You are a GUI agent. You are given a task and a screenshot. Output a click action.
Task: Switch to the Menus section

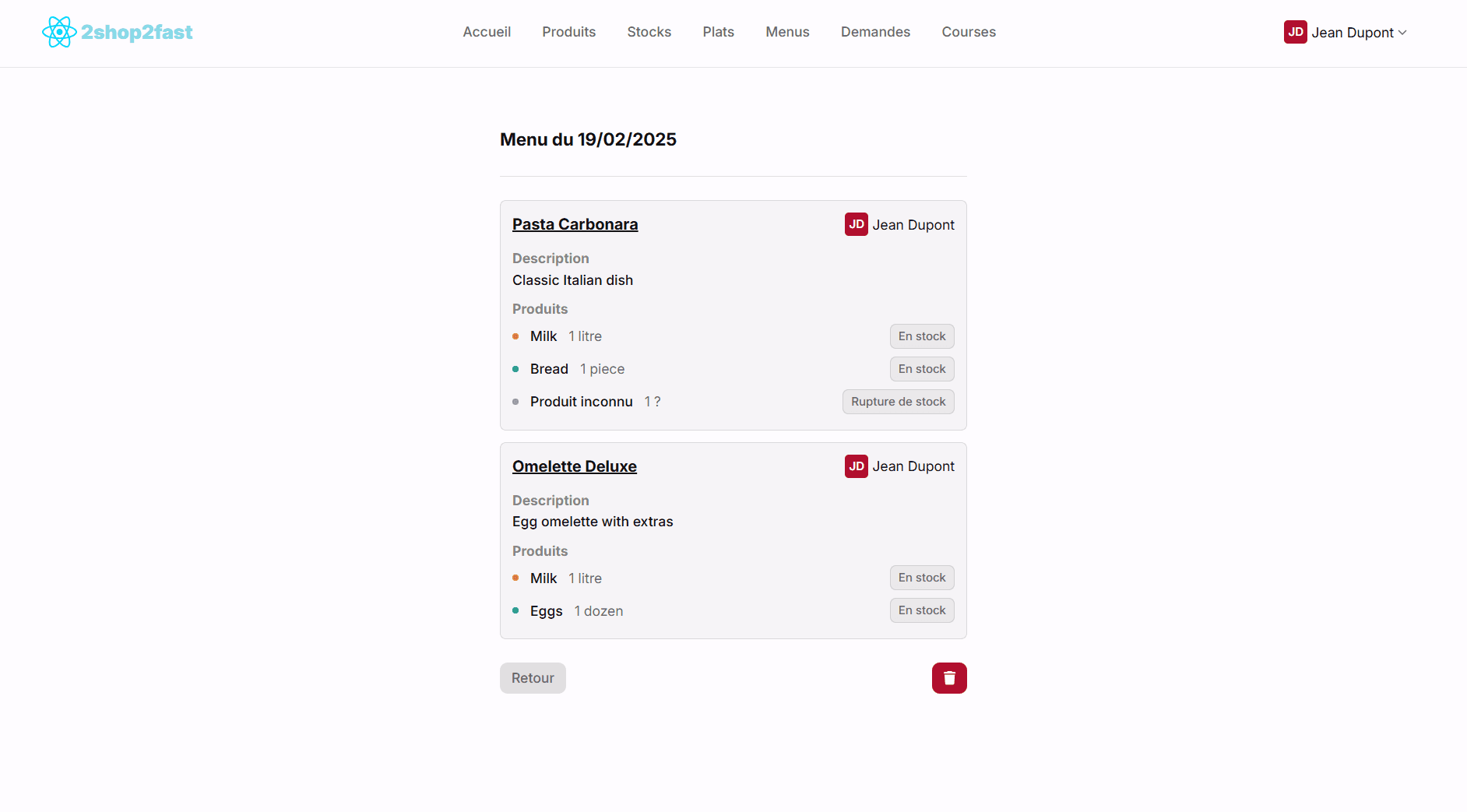[787, 32]
